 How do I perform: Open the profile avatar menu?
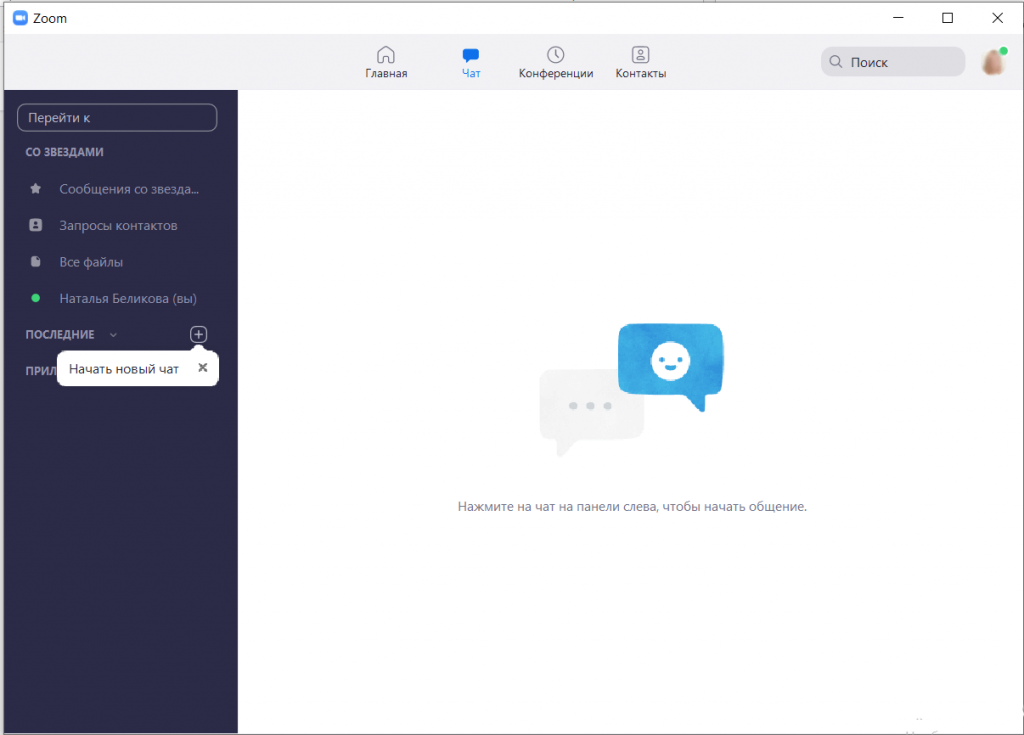tap(994, 62)
